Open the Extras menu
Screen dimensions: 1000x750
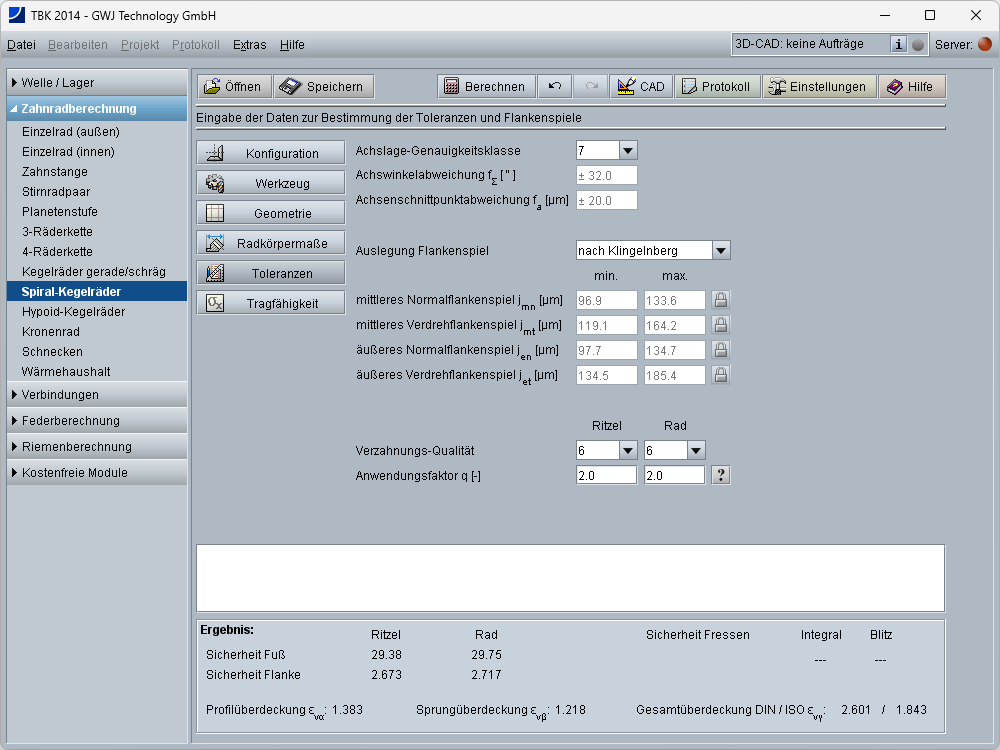click(x=250, y=45)
